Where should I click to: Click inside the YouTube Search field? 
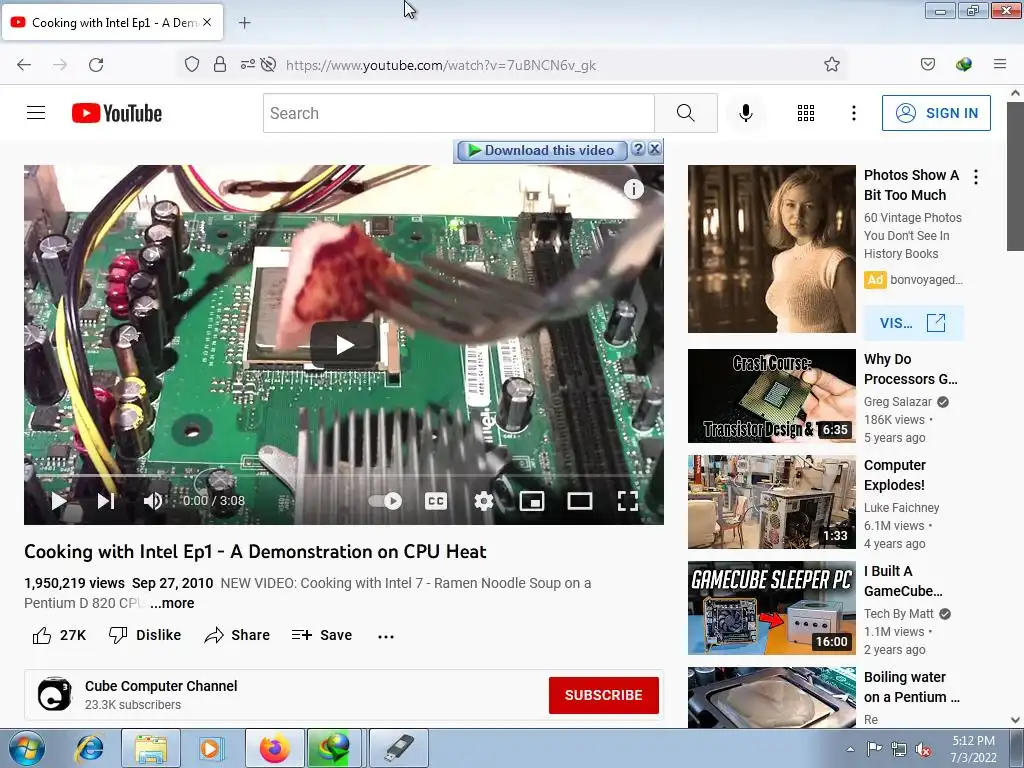459,113
